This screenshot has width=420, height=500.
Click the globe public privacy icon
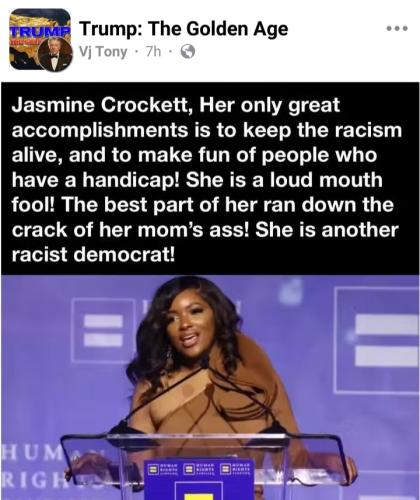[188, 52]
